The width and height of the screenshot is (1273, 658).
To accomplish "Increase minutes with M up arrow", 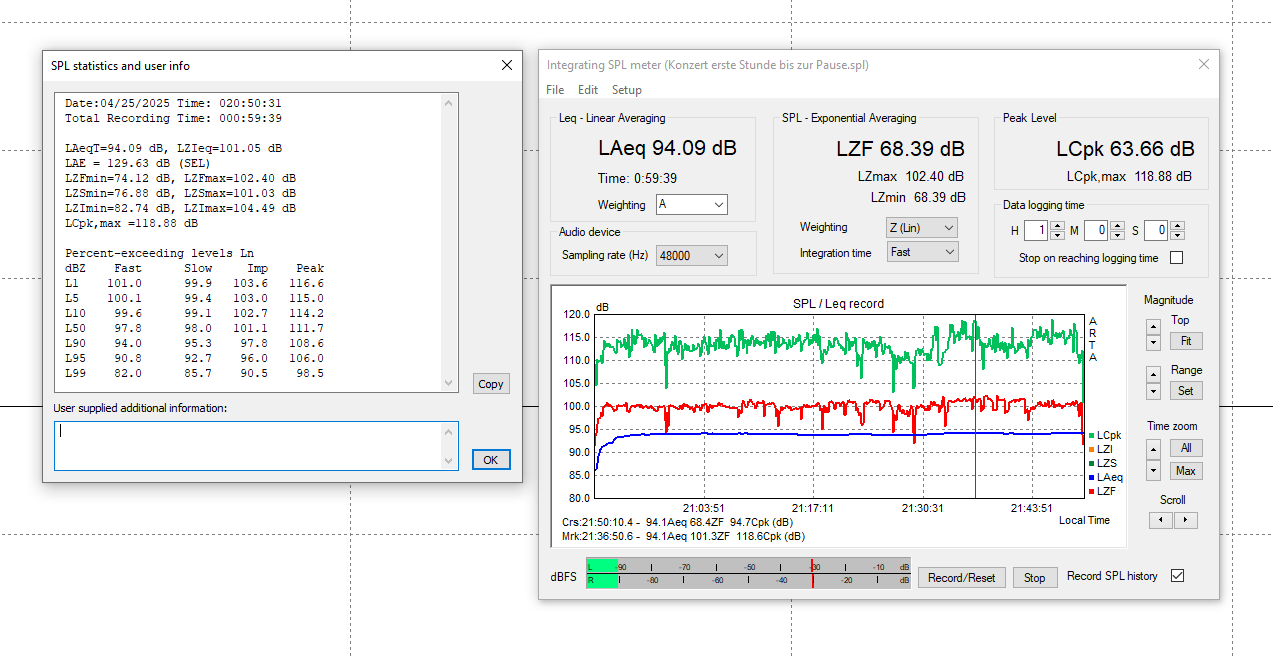I will 1118,226.
